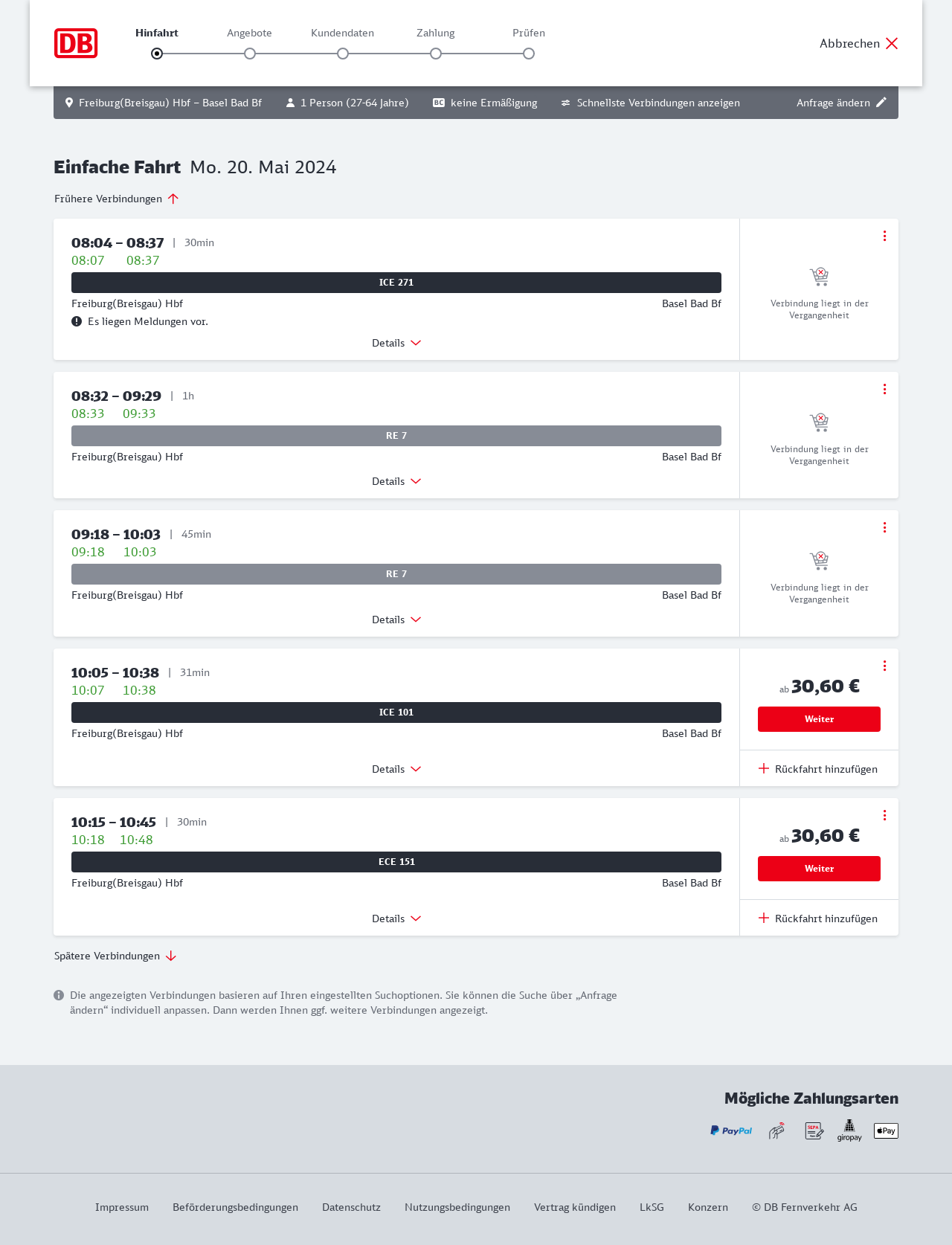Click the Apple Pay icon
Screen dimensions: 952x1245
coord(886,1130)
